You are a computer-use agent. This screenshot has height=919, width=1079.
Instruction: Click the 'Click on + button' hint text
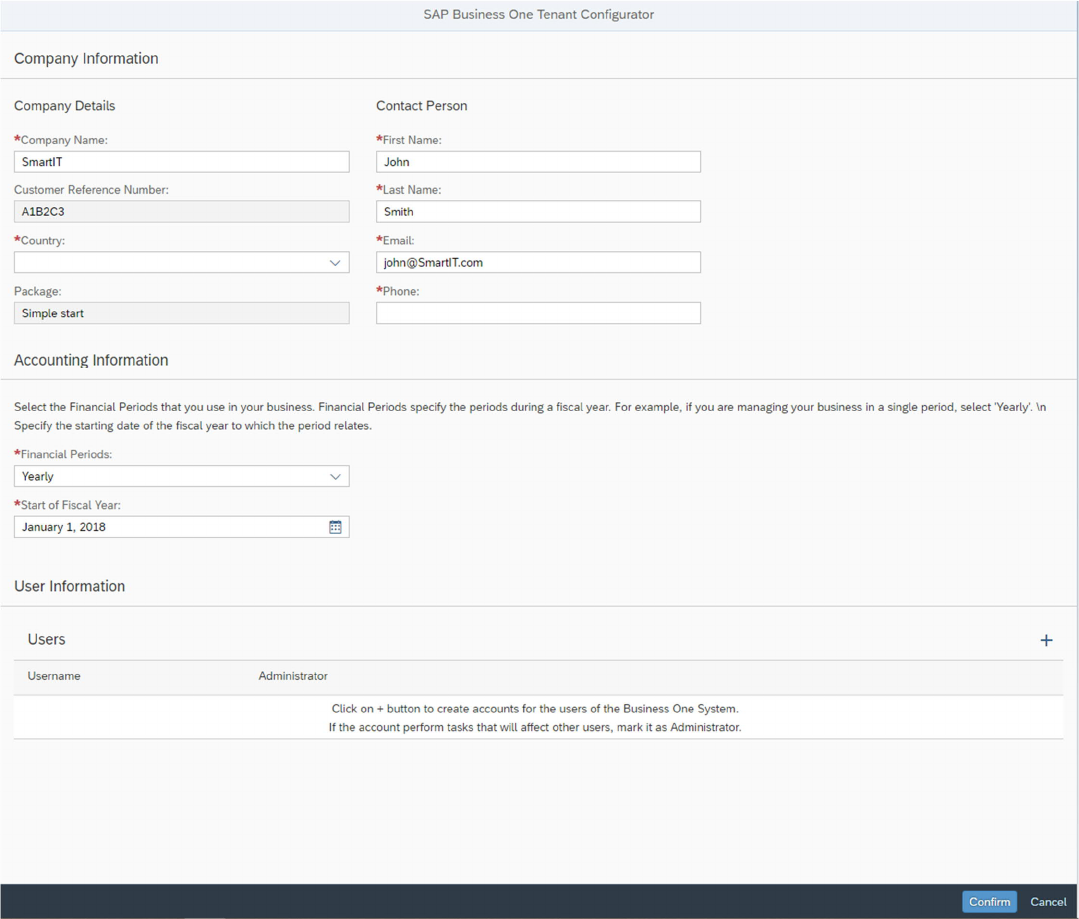(535, 708)
